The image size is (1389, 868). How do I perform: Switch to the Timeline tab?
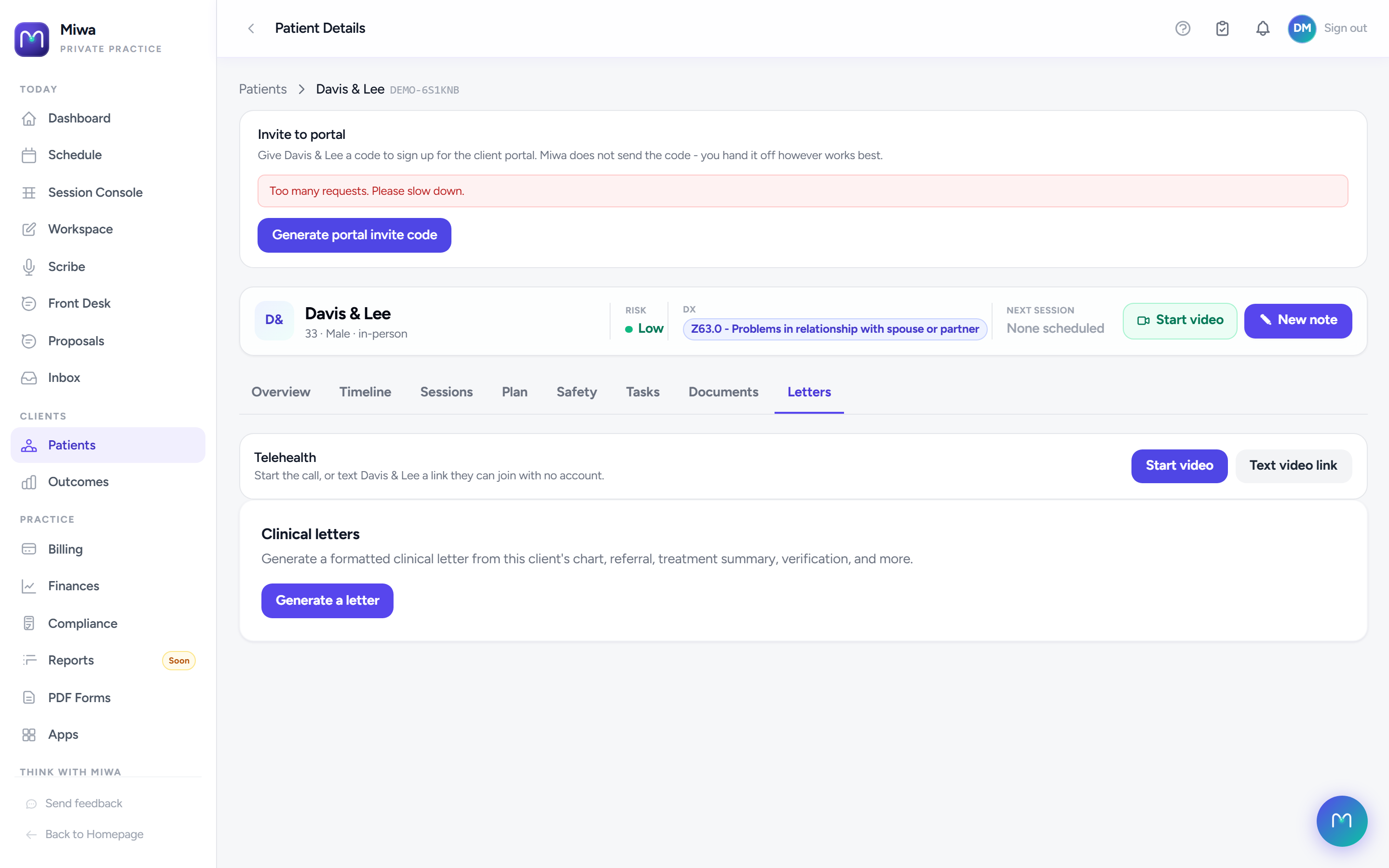pyautogui.click(x=365, y=392)
